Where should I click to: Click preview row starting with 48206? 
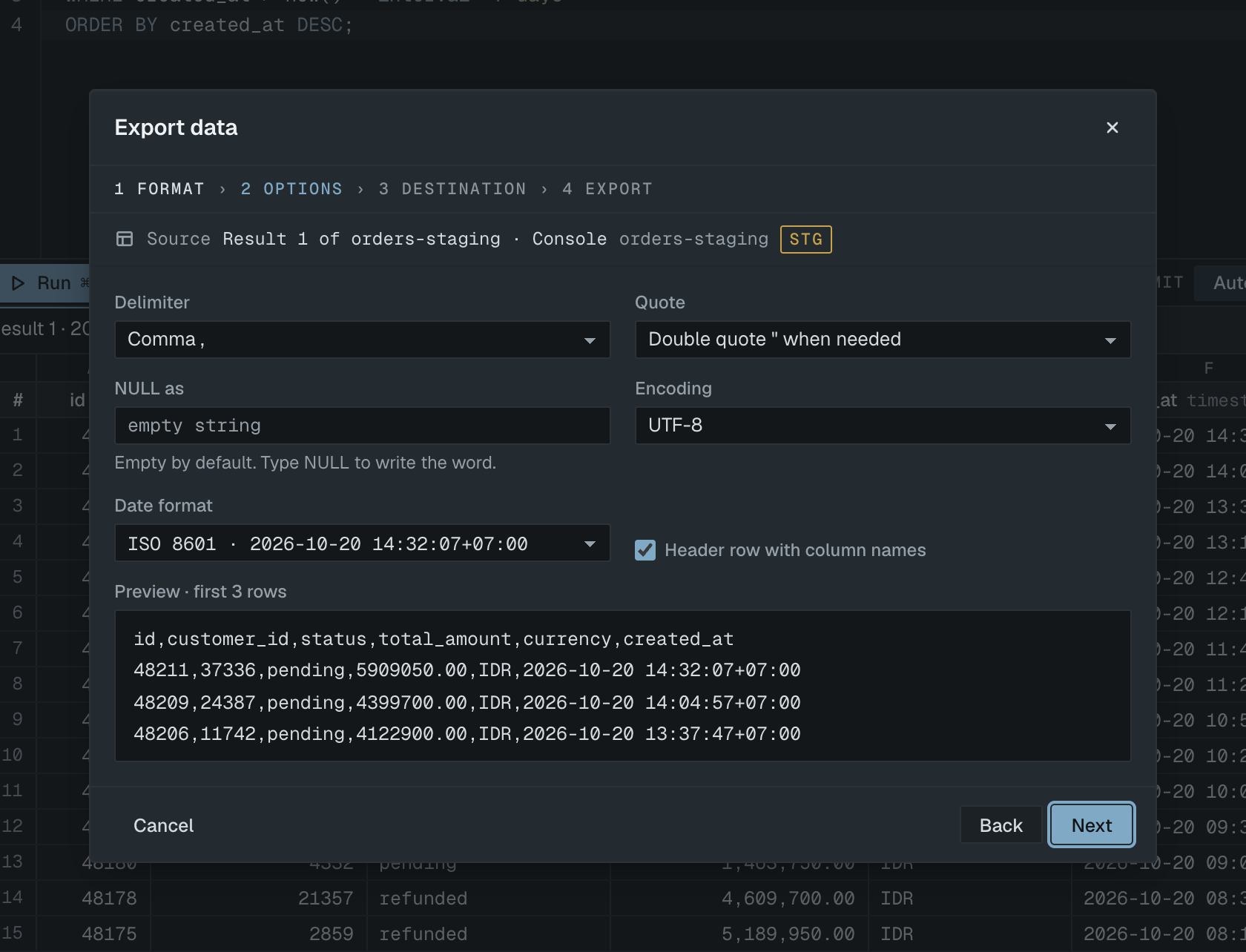(x=467, y=734)
